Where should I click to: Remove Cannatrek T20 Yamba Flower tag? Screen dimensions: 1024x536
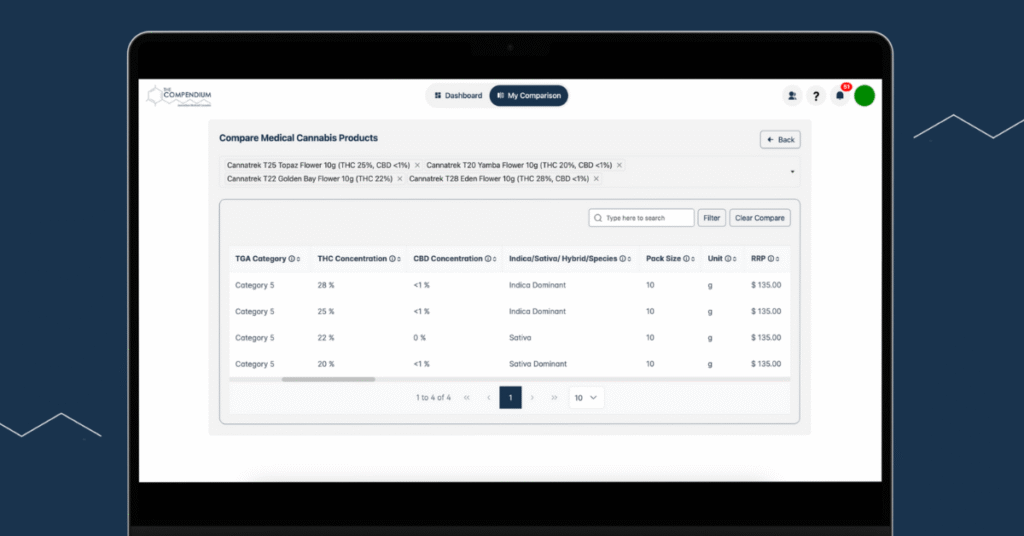619,165
